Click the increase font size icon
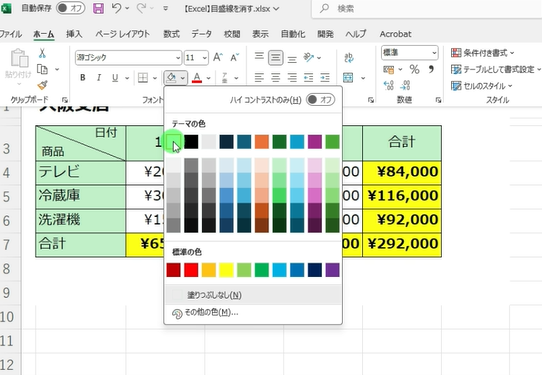This screenshot has height=375, width=542. click(218, 57)
